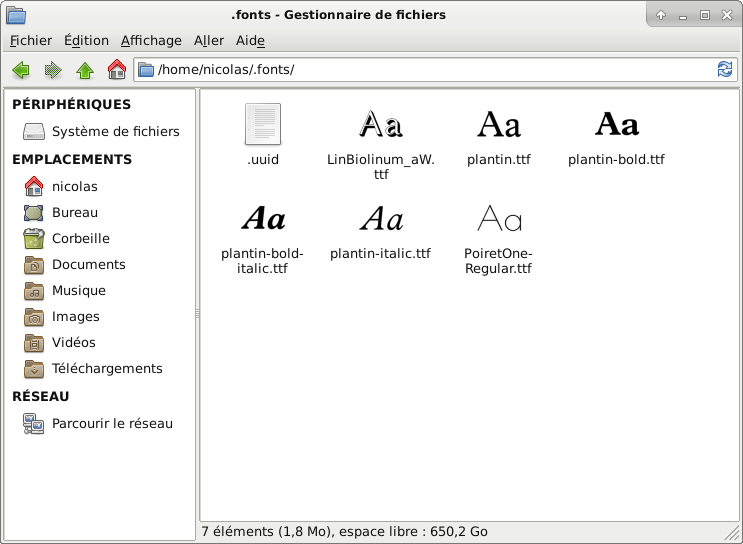Open the Aller menu
Screen dimensions: 743x544
[208, 41]
